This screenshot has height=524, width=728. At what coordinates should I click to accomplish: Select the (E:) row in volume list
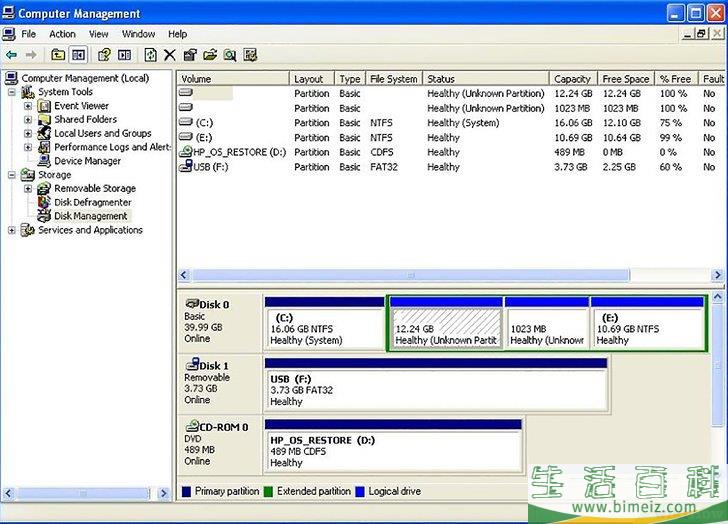[x=450, y=137]
